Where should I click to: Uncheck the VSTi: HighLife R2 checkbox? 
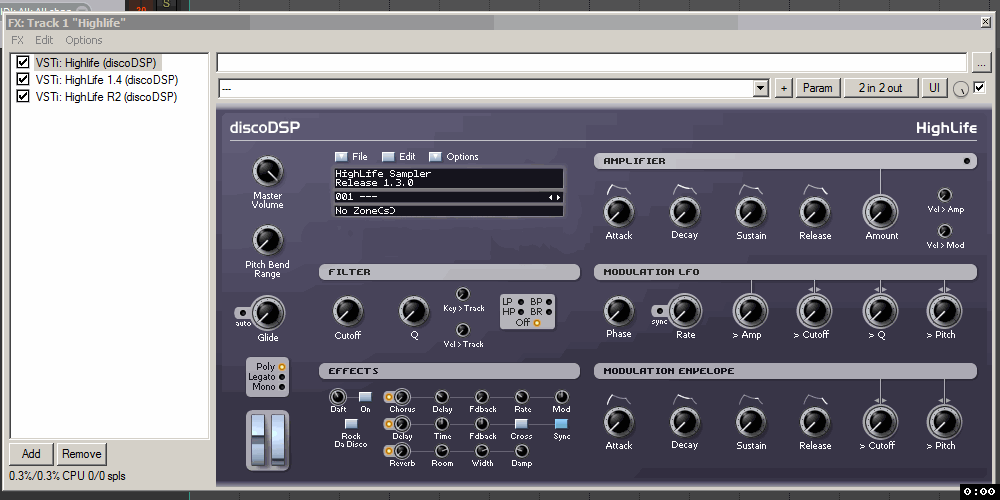tap(23, 96)
